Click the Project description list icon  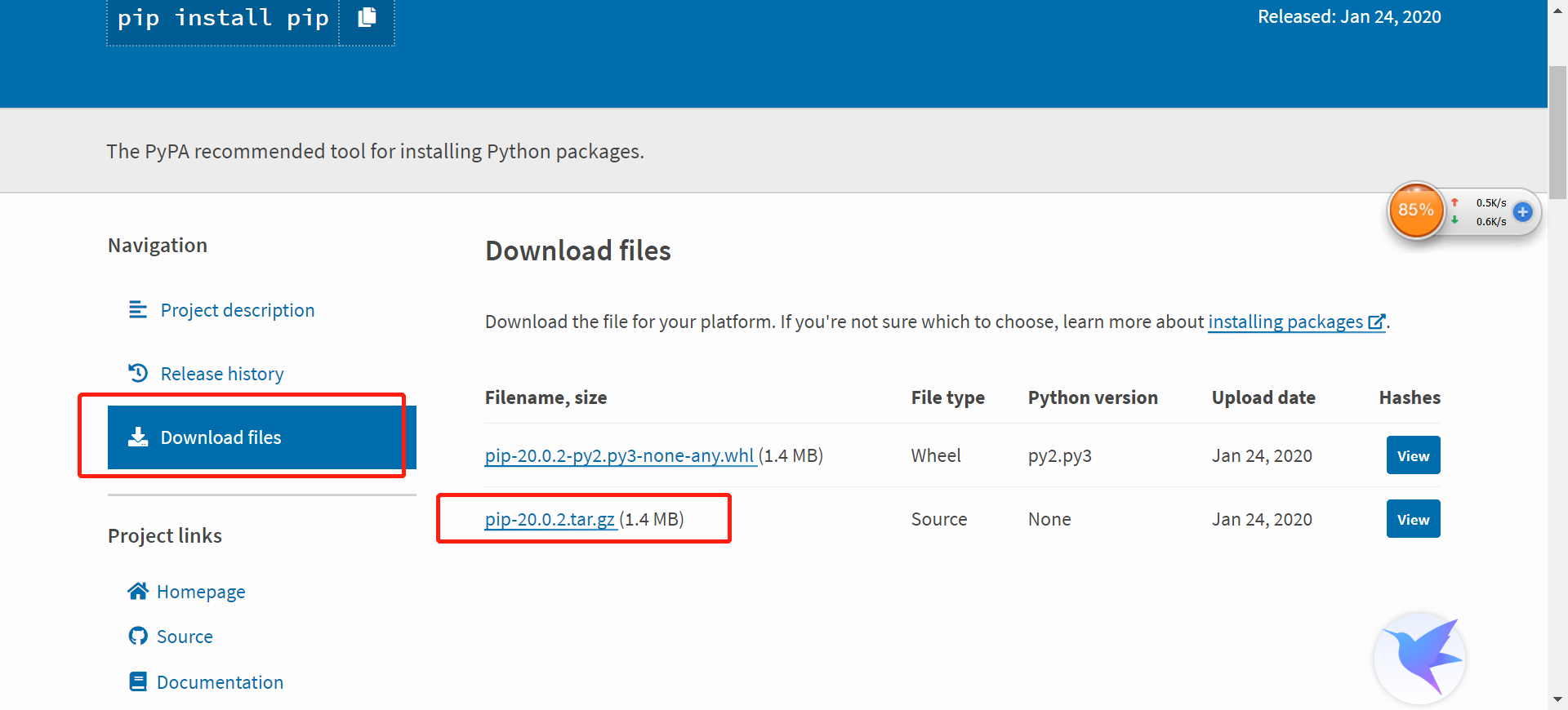138,310
